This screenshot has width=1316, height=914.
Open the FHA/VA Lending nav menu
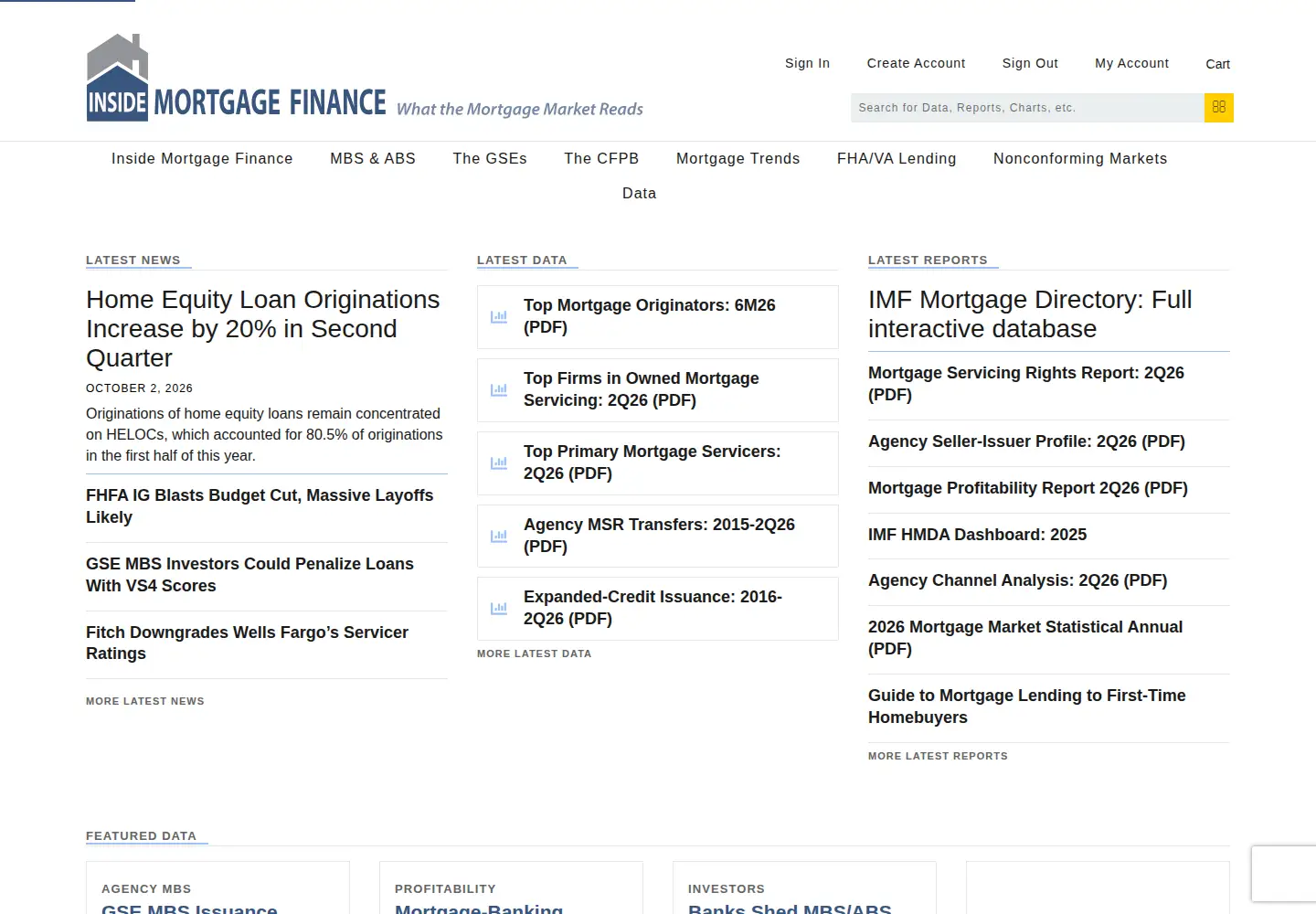pyautogui.click(x=897, y=158)
